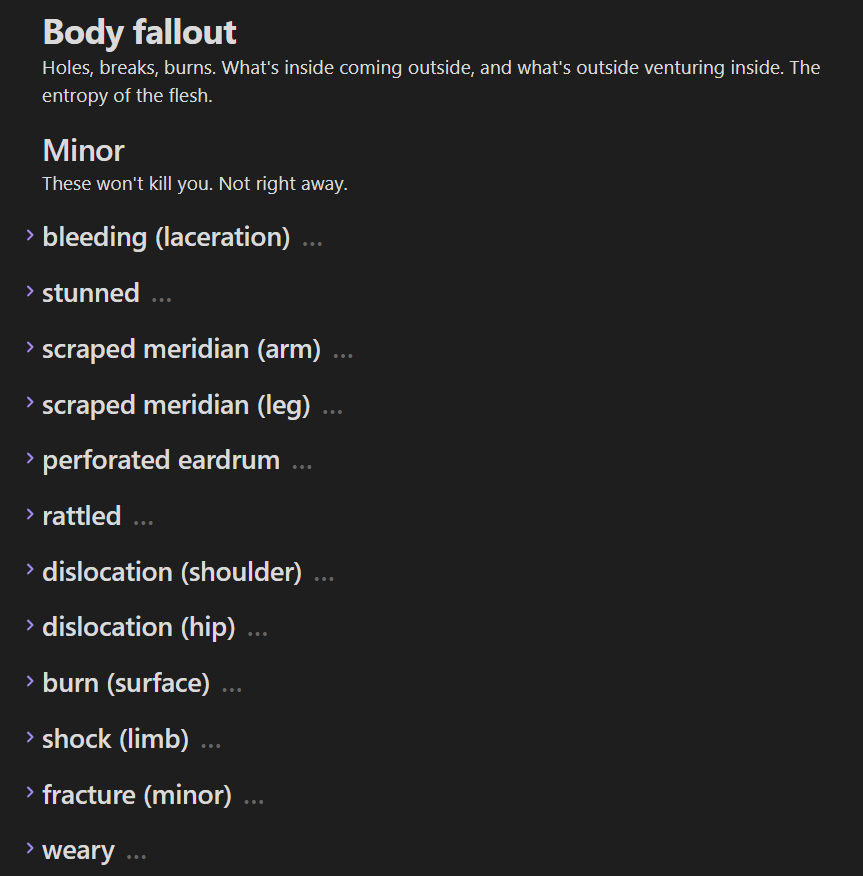Expand scraped meridian (leg) chevron
This screenshot has height=876, width=863.
pos(30,403)
